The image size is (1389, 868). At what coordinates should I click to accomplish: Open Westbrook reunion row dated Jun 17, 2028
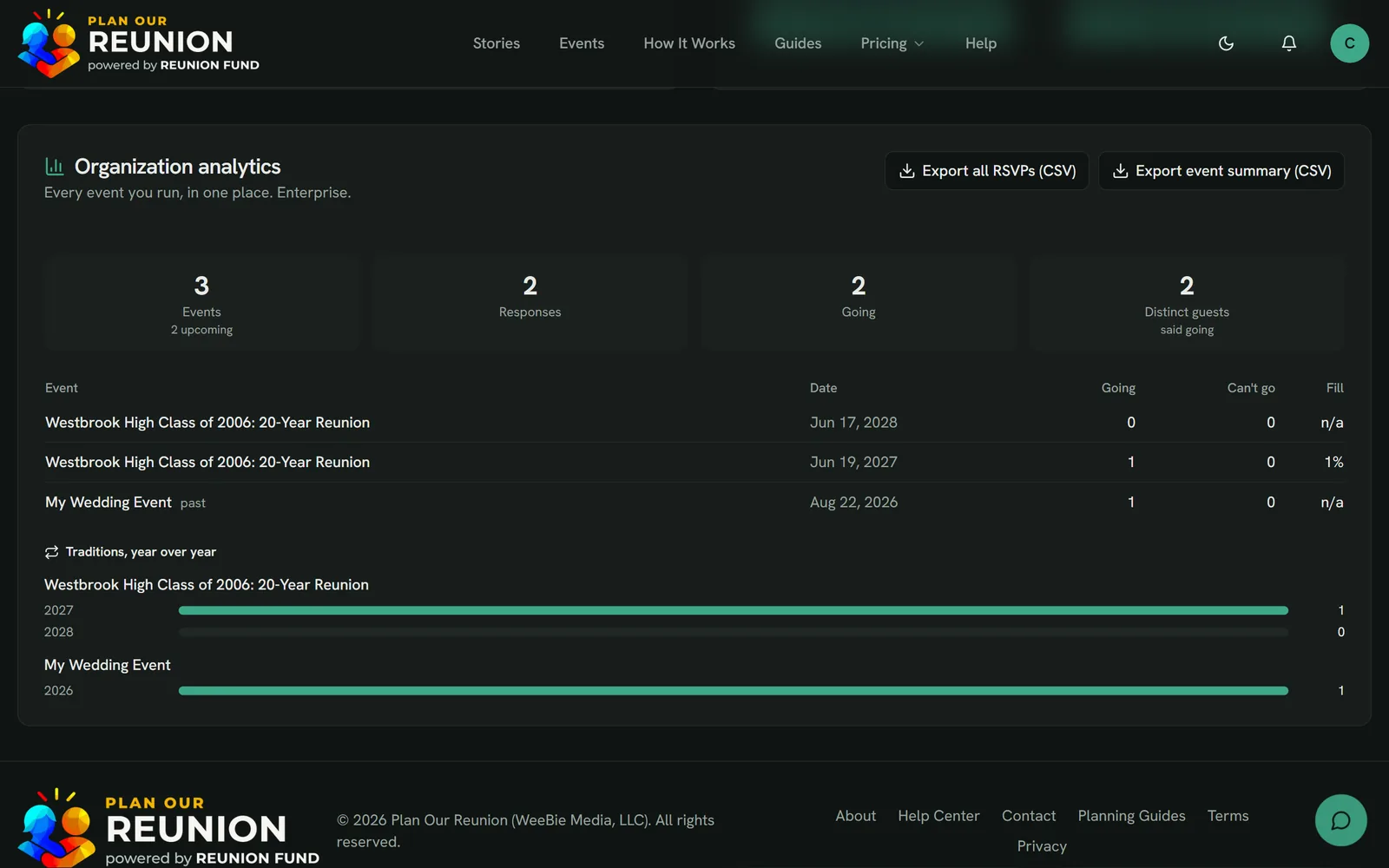[694, 423]
